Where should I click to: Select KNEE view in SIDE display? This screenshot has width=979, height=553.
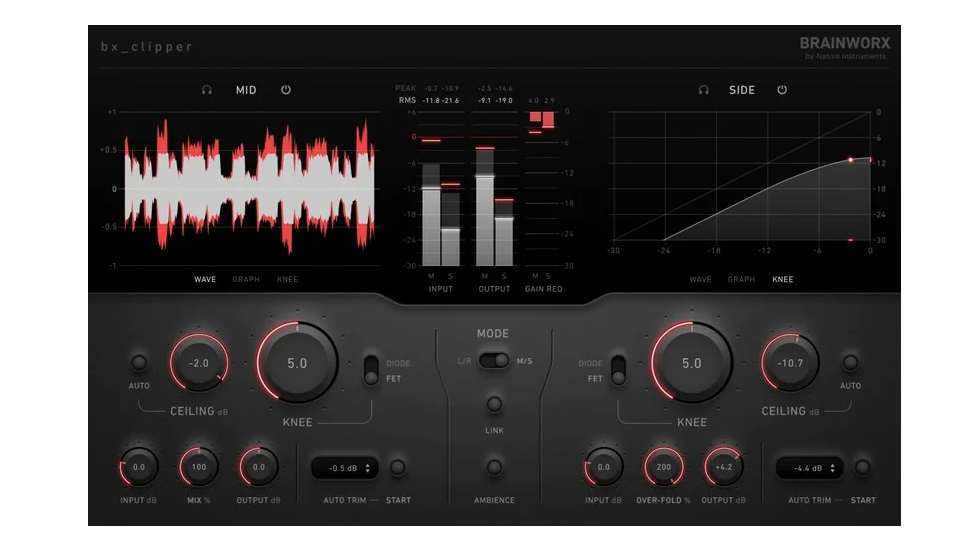tap(782, 279)
